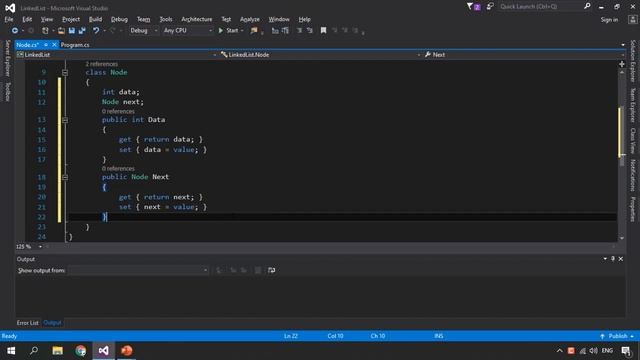Open the Next member navigation dropdown
This screenshot has height=360, width=640.
click(x=524, y=55)
